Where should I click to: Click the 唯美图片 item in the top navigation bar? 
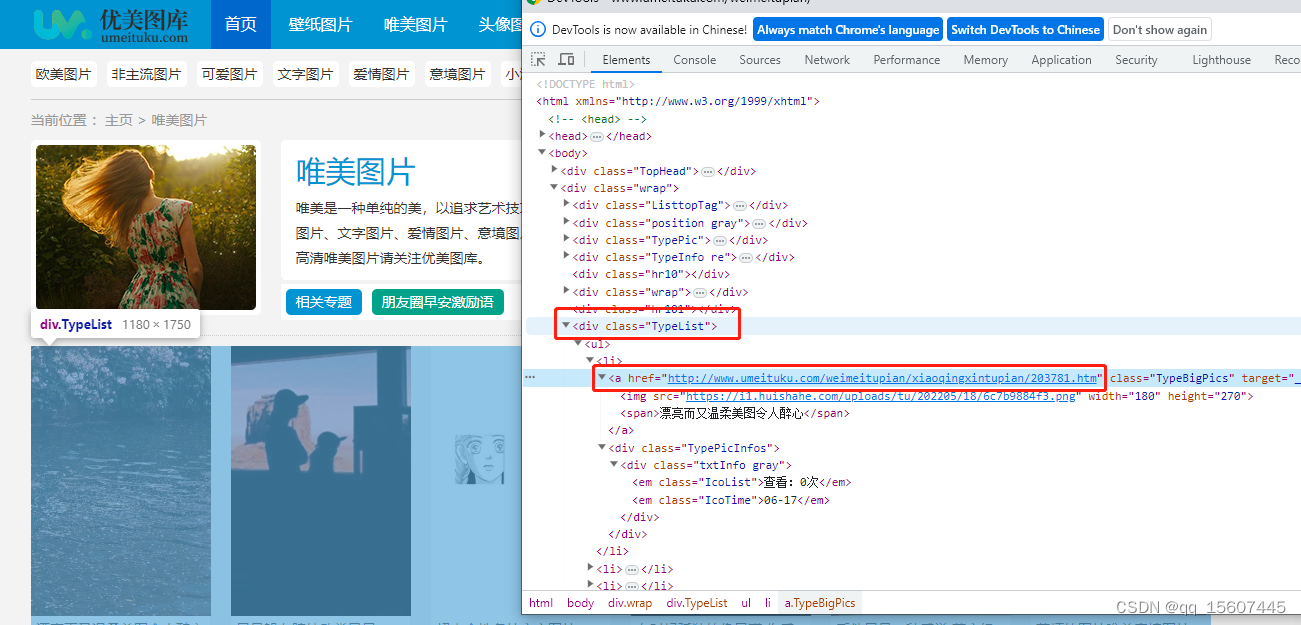415,24
